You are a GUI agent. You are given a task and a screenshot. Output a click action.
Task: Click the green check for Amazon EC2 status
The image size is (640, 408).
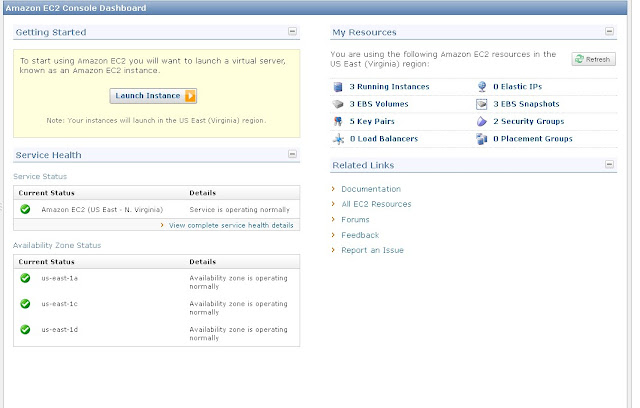[25, 209]
